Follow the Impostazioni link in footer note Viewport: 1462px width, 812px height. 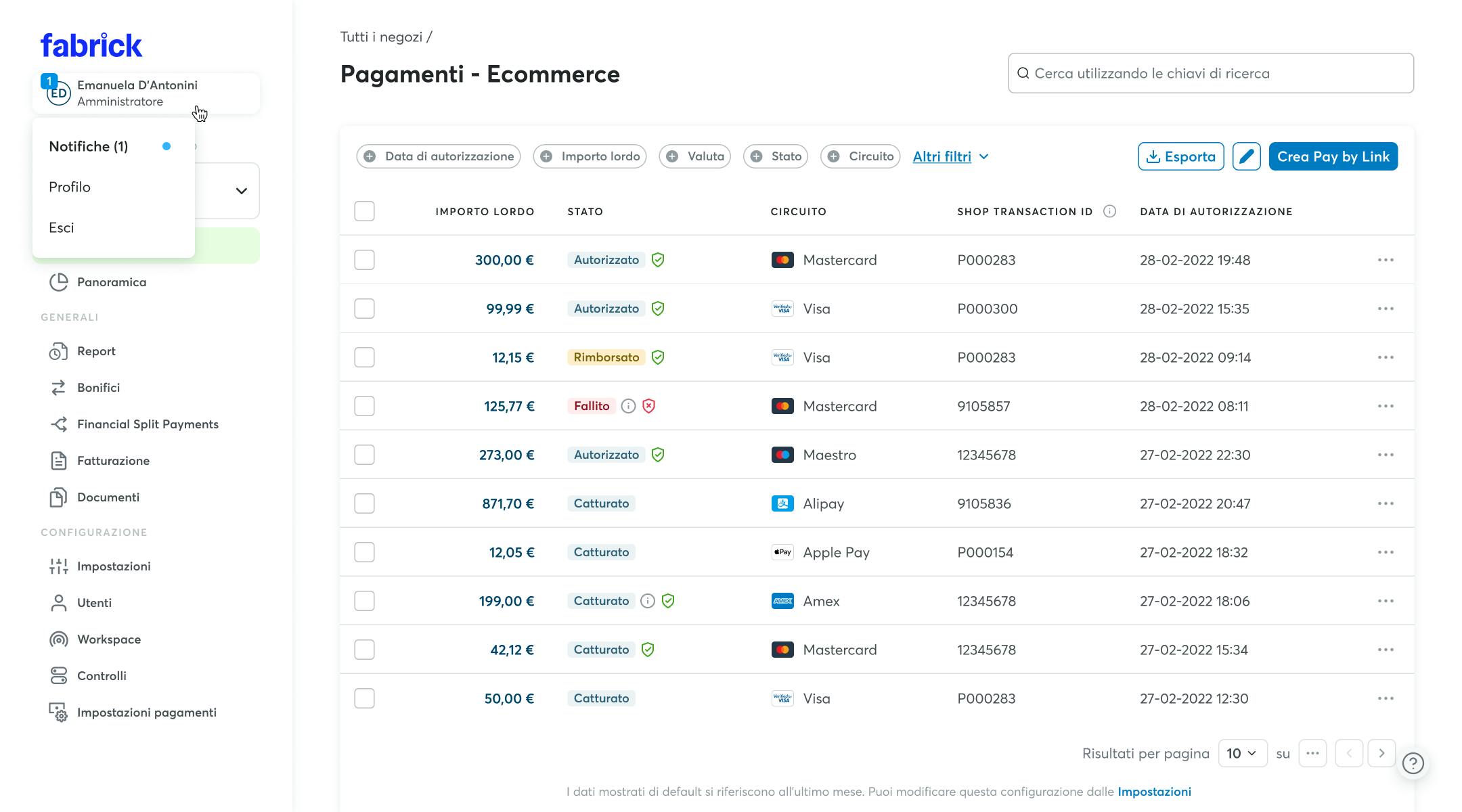point(1154,792)
